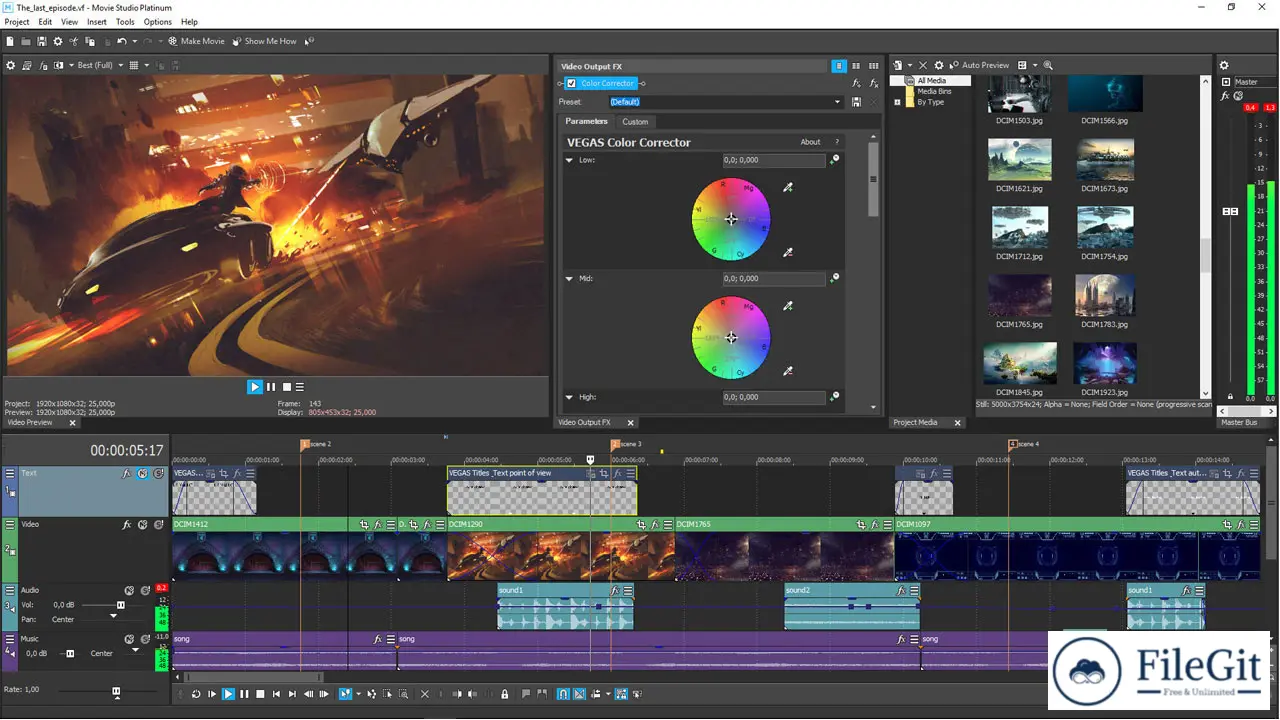Copy selection using the toolbar copy icon

pyautogui.click(x=90, y=41)
